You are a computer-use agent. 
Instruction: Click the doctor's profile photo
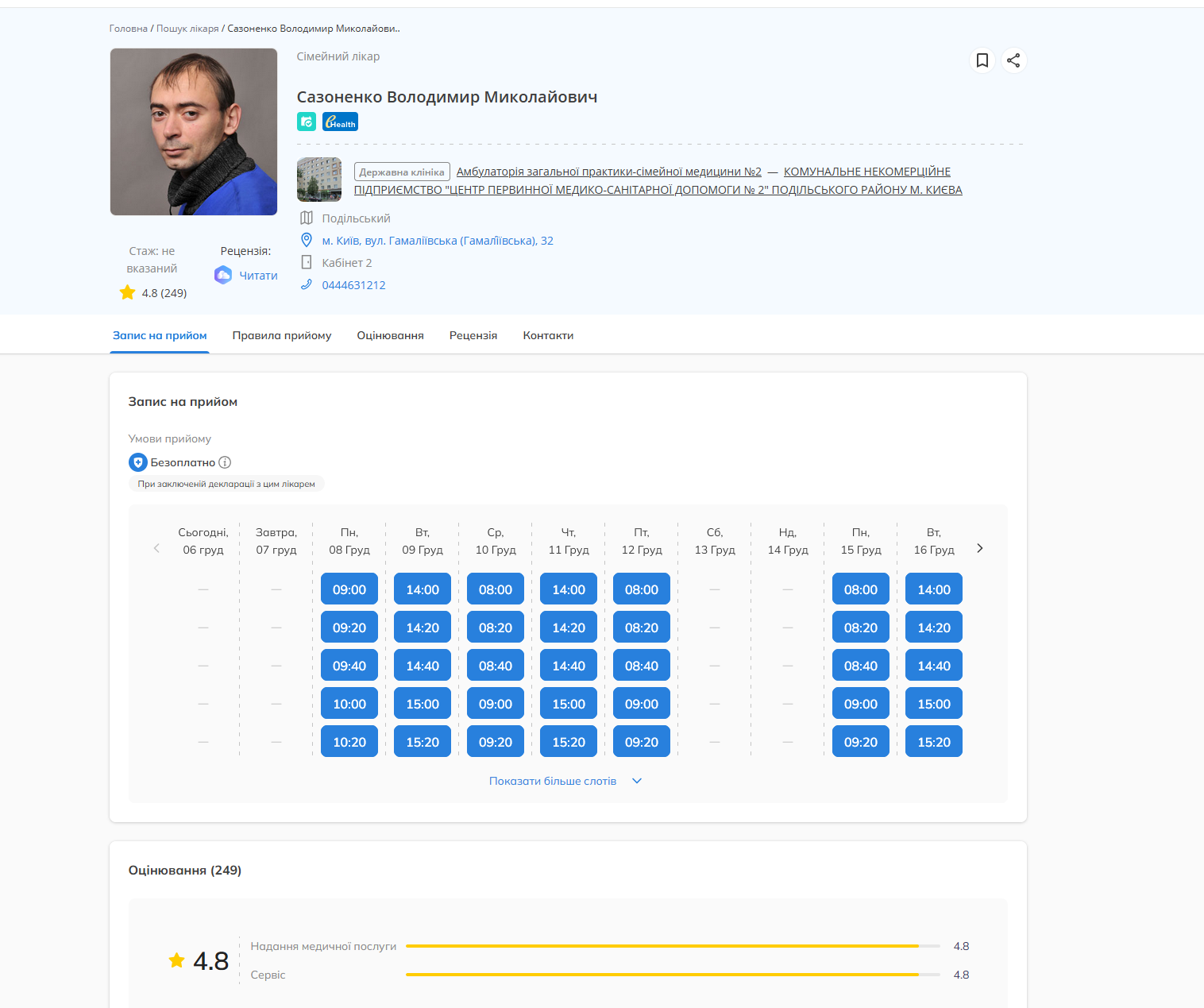194,132
